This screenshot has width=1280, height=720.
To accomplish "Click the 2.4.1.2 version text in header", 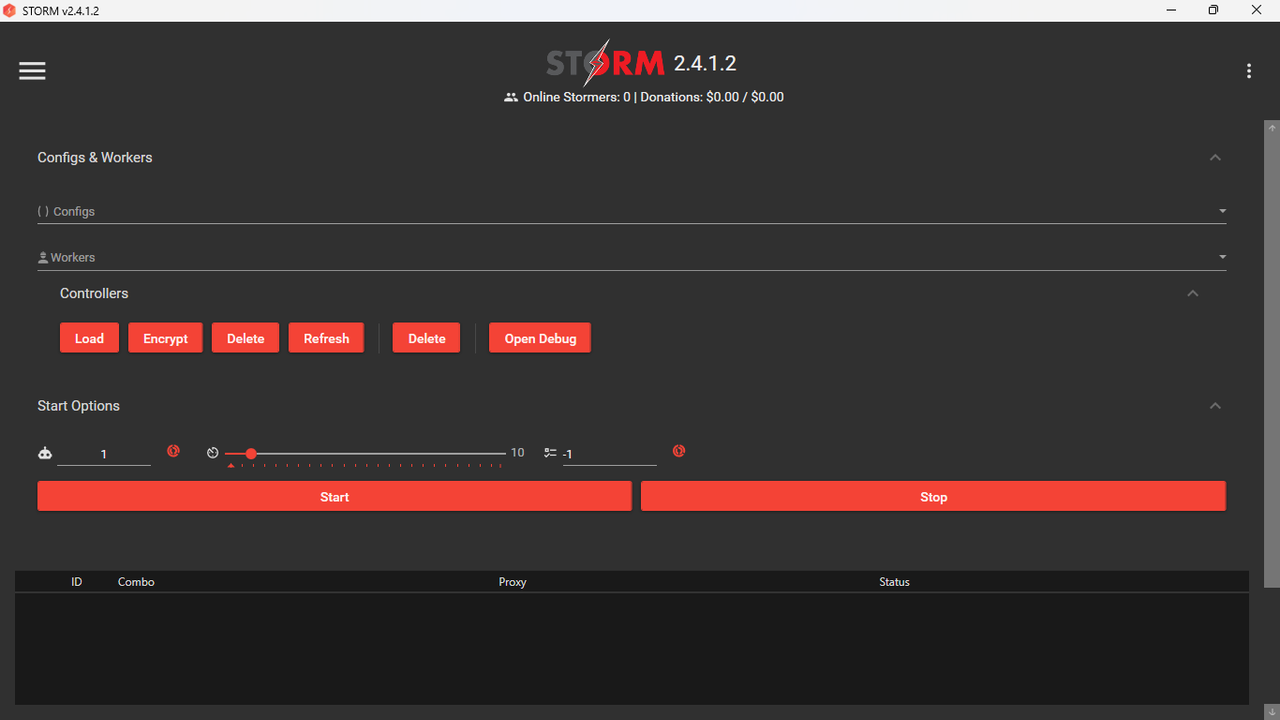I will click(x=705, y=63).
